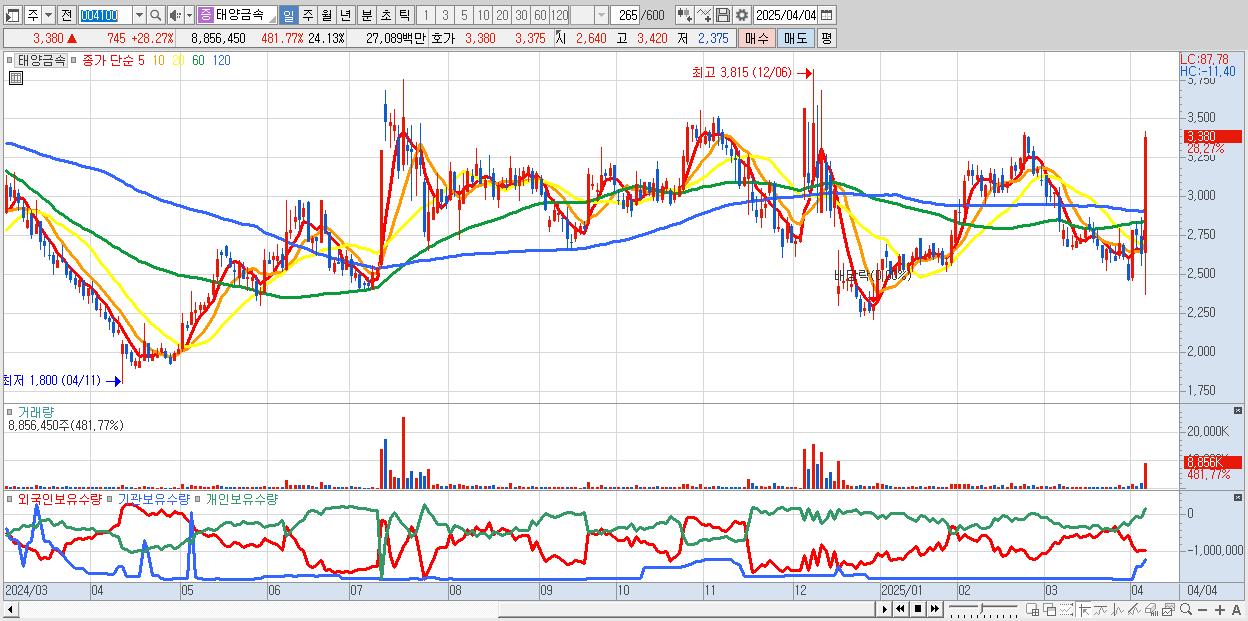Click the plus zoom-in icon
Viewport: 1248px width, 621px height.
(1220, 608)
